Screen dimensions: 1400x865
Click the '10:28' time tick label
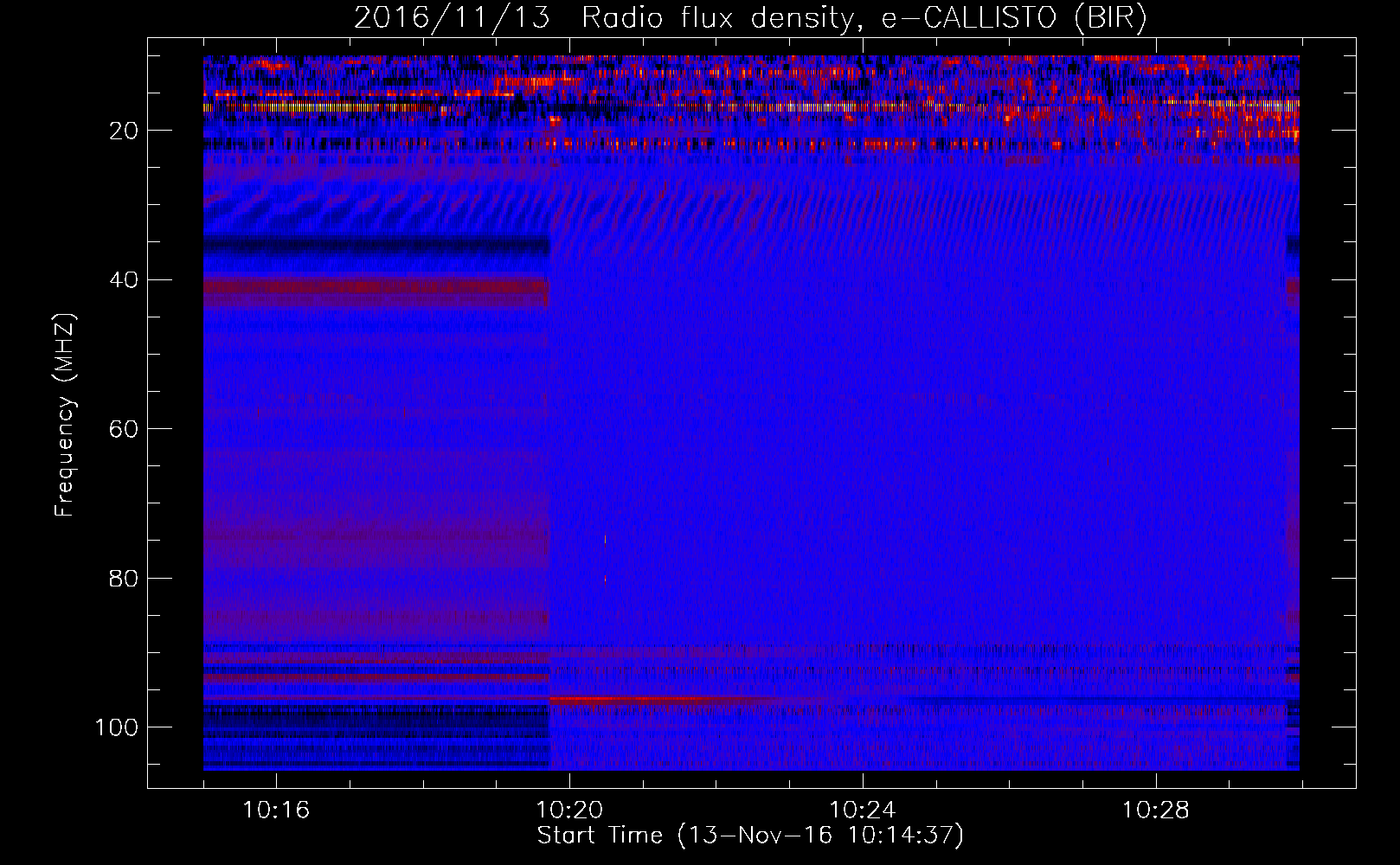[1156, 811]
